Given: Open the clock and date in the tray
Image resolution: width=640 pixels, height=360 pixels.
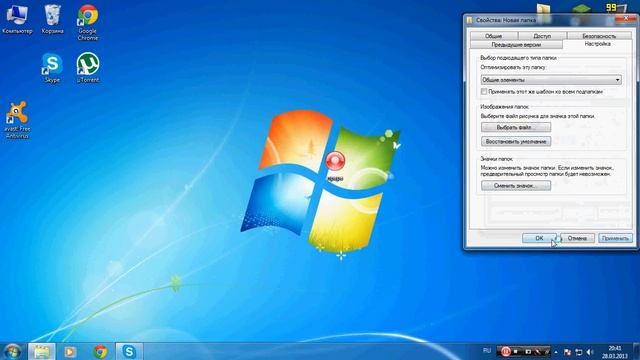Looking at the screenshot, I should click(615, 352).
